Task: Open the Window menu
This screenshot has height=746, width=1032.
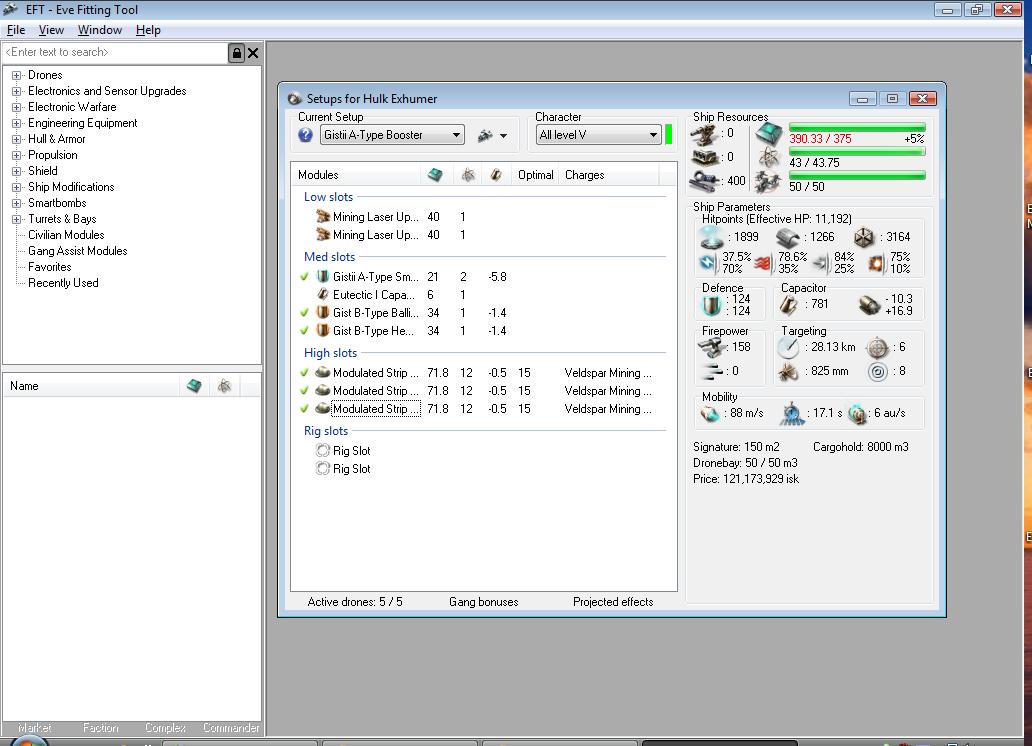Action: coord(100,30)
